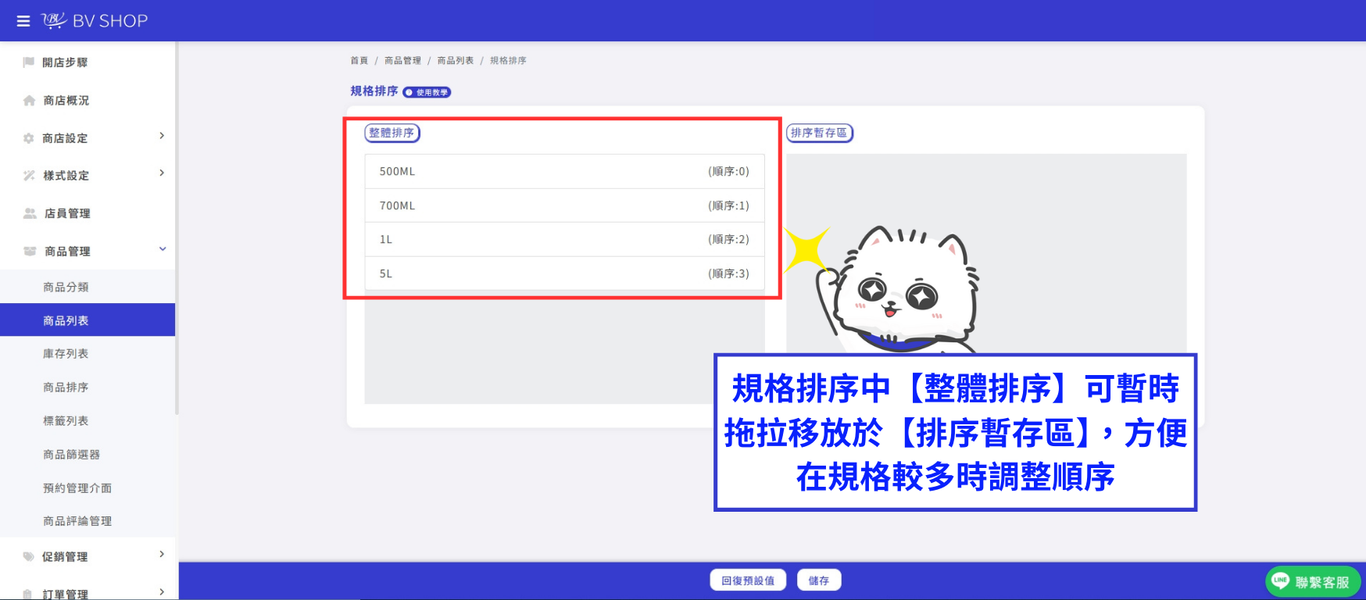Click the 儲存 button

(x=819, y=580)
